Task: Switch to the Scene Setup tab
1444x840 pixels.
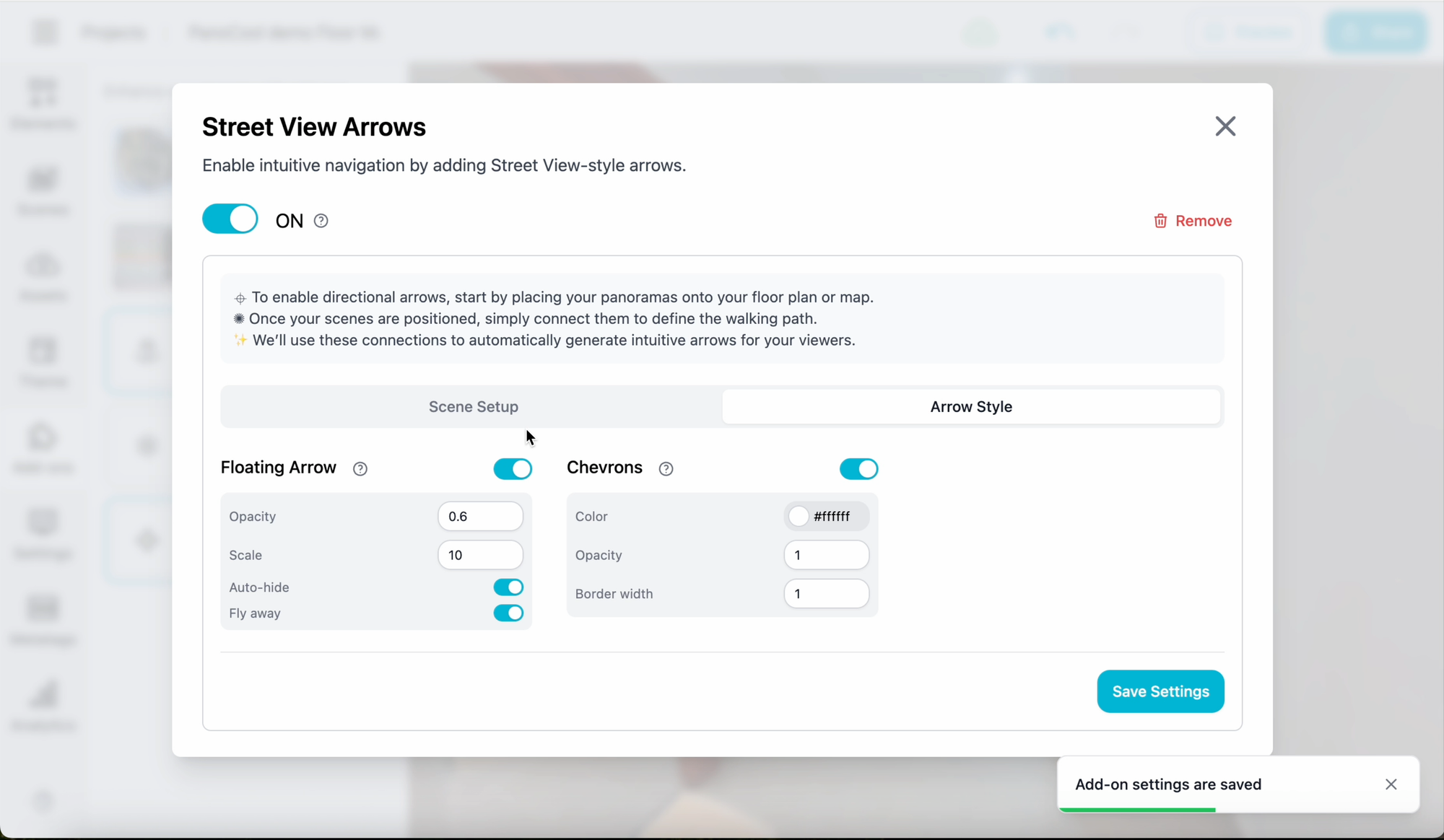Action: (x=473, y=407)
